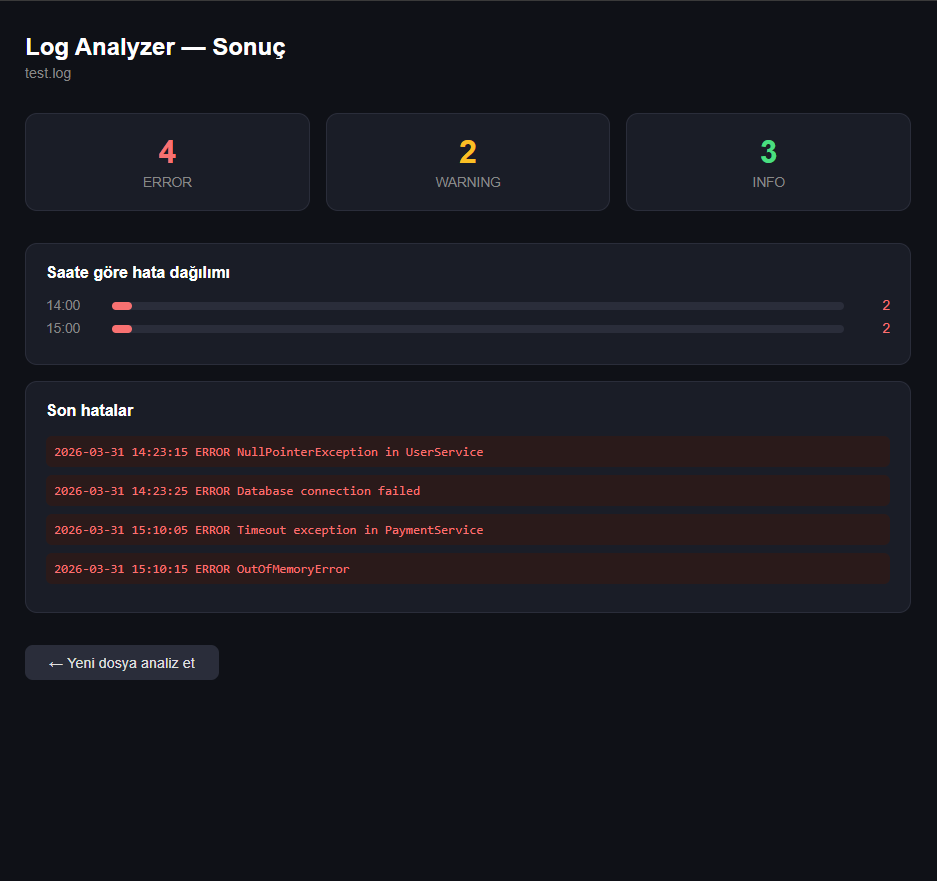Viewport: 937px width, 881px height.
Task: Click the error count 2 beside the 15:00 bar
Action: click(x=886, y=328)
